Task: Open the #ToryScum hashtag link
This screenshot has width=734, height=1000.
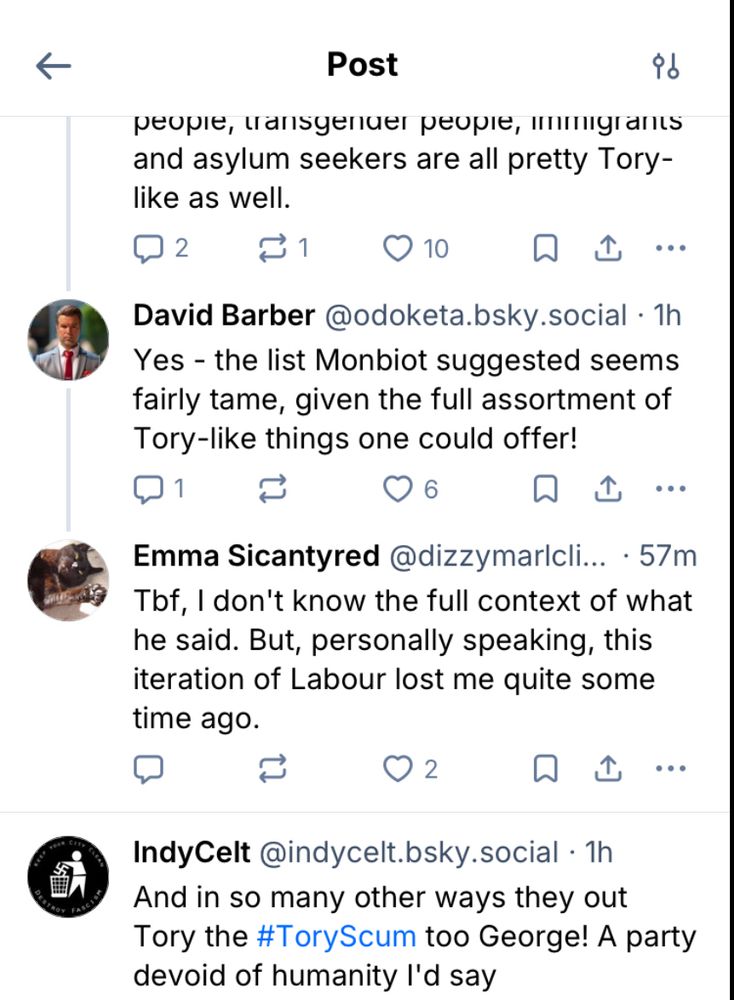Action: (x=335, y=936)
